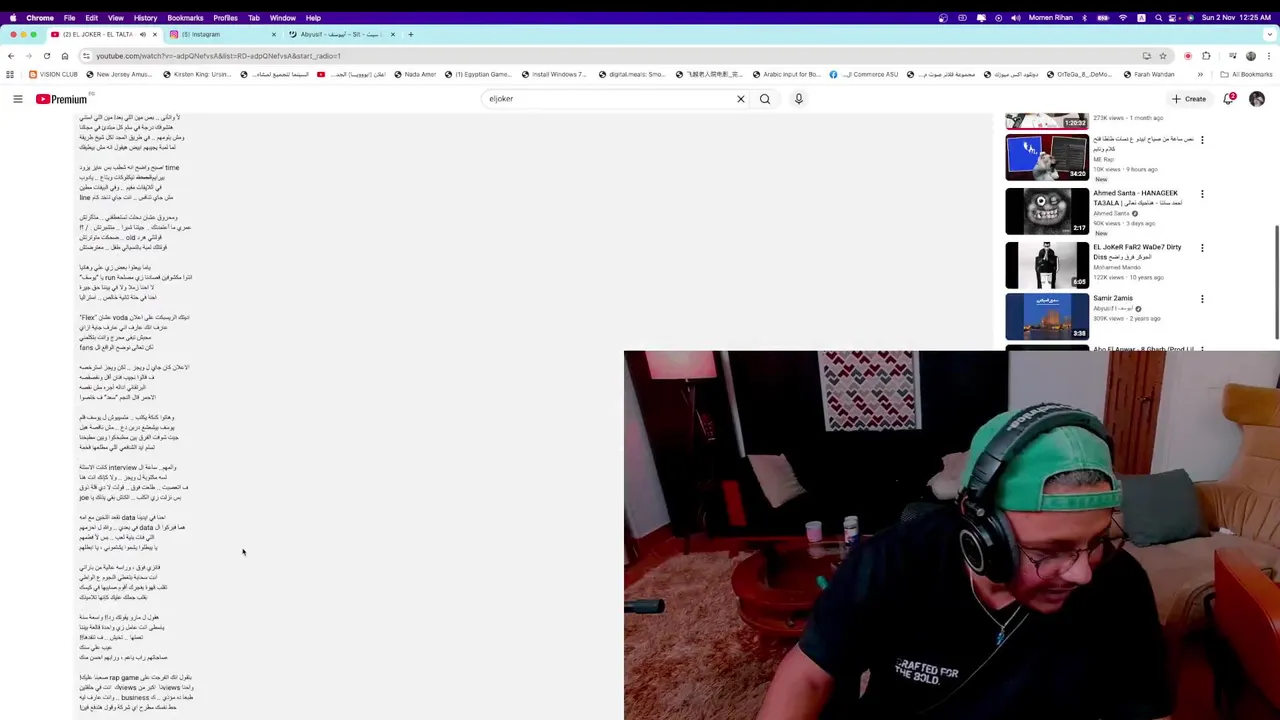
Task: Open sound volume menu bar icon
Action: [x=1016, y=18]
